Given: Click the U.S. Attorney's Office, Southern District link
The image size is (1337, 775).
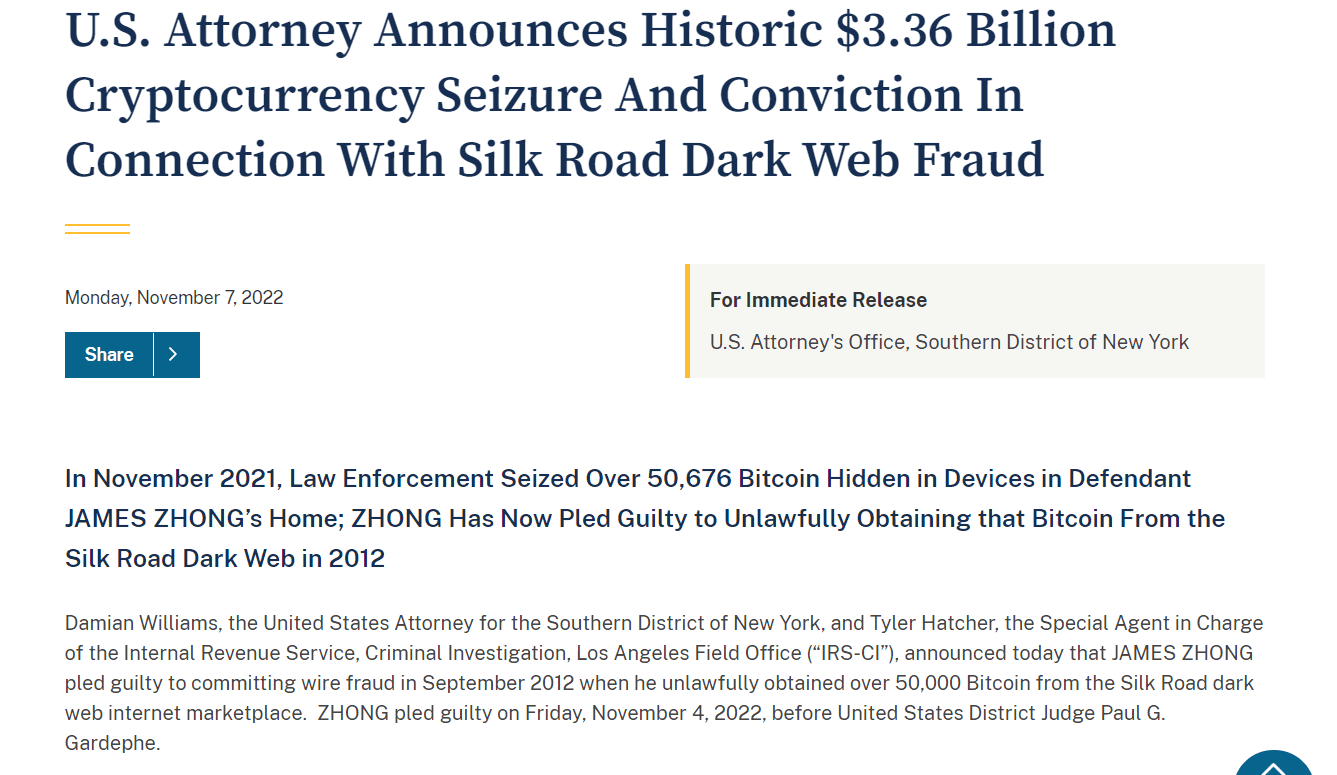Looking at the screenshot, I should (949, 341).
